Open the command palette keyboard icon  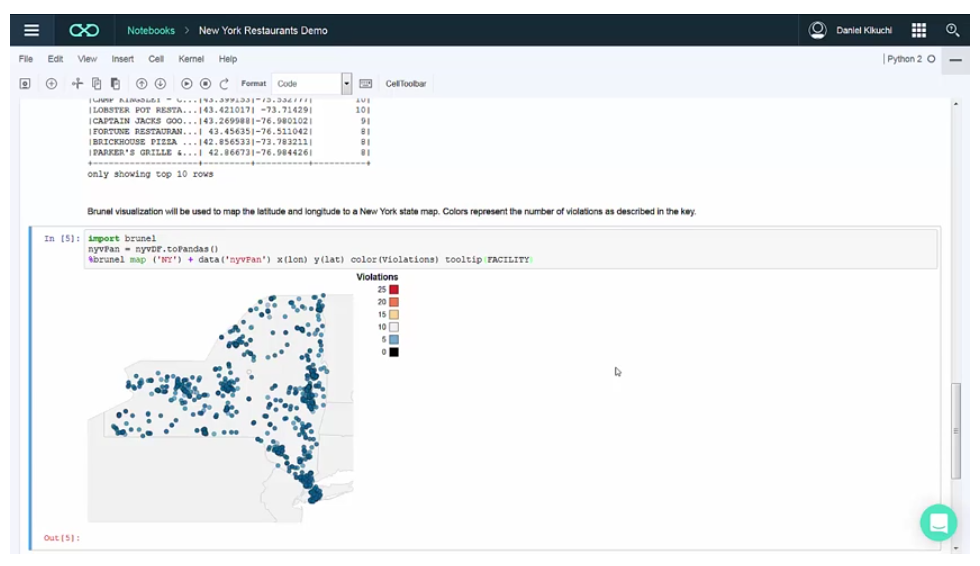click(x=366, y=84)
